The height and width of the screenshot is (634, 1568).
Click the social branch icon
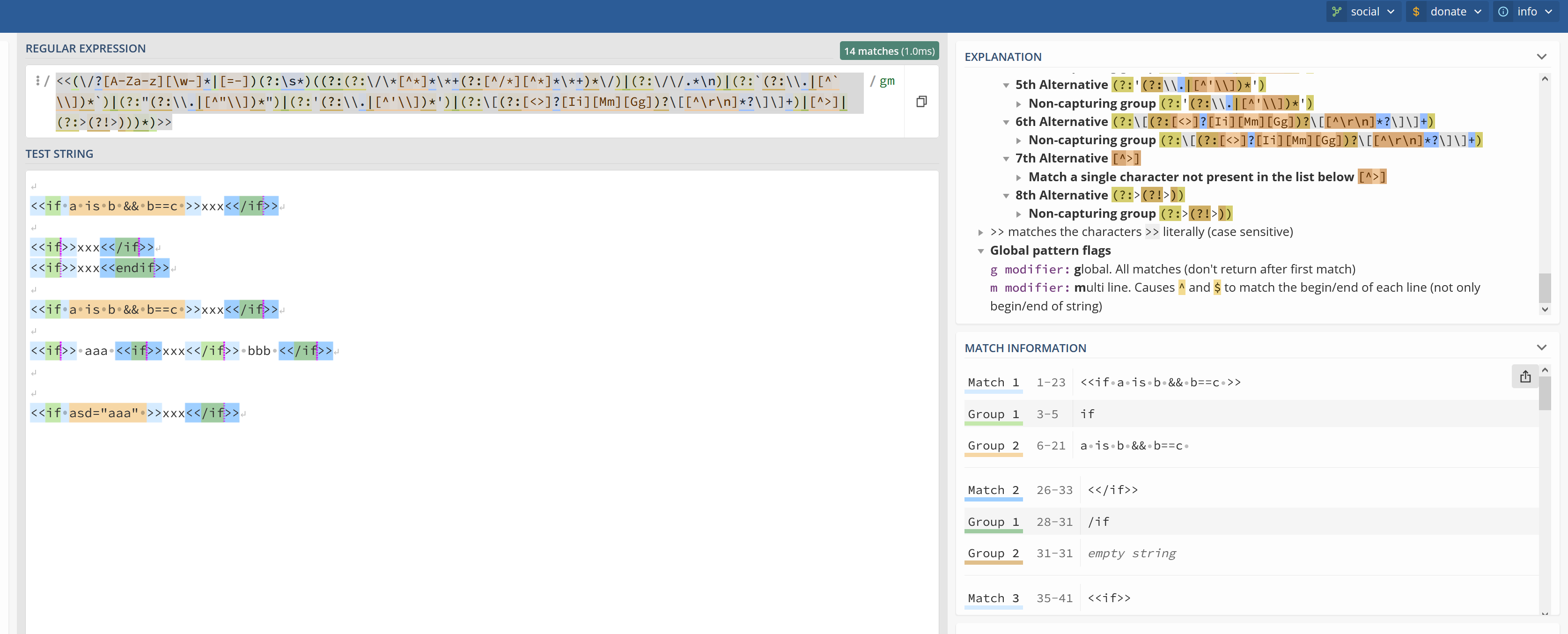pos(1337,12)
